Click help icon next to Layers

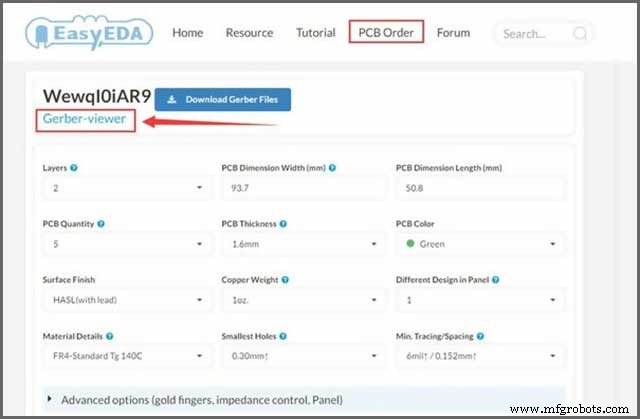74,168
